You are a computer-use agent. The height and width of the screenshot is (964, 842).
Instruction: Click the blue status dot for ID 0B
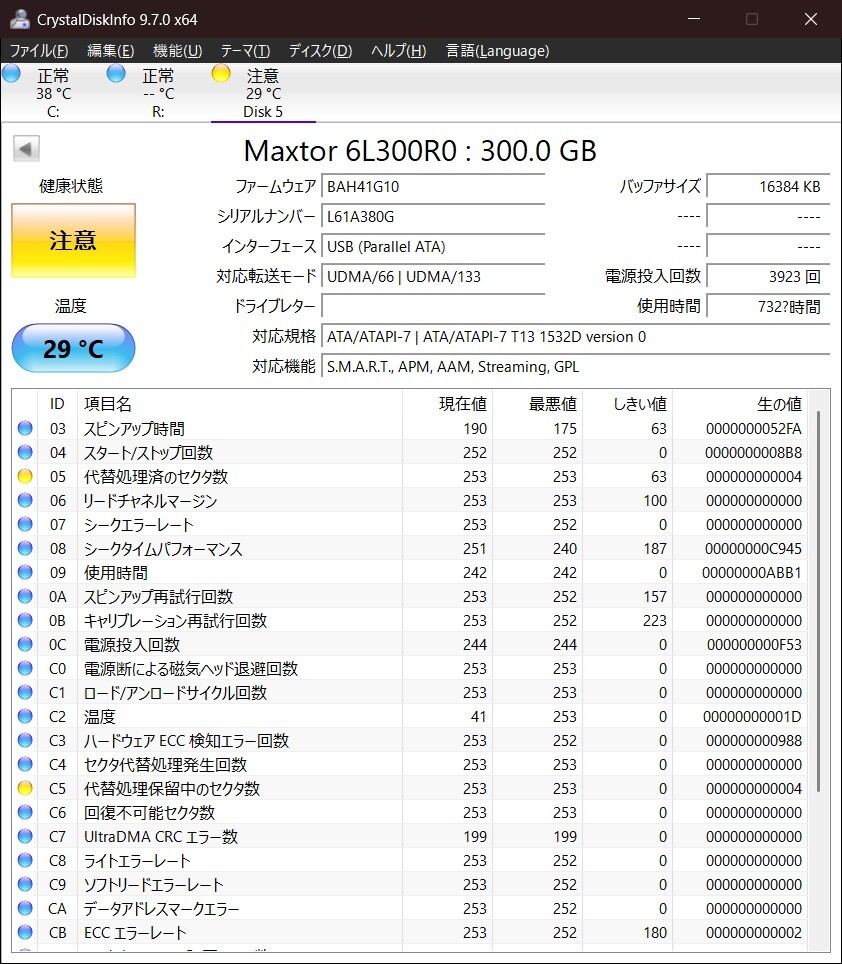25,620
